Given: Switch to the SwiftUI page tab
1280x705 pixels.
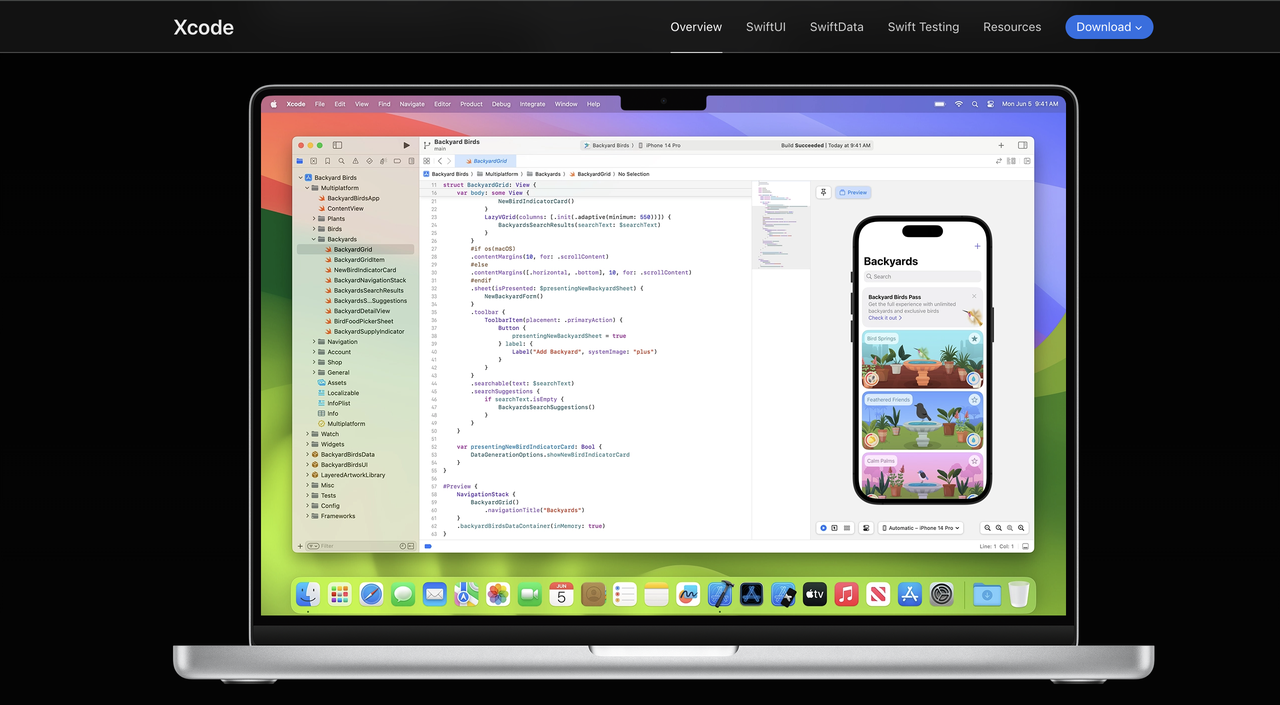Looking at the screenshot, I should 766,27.
